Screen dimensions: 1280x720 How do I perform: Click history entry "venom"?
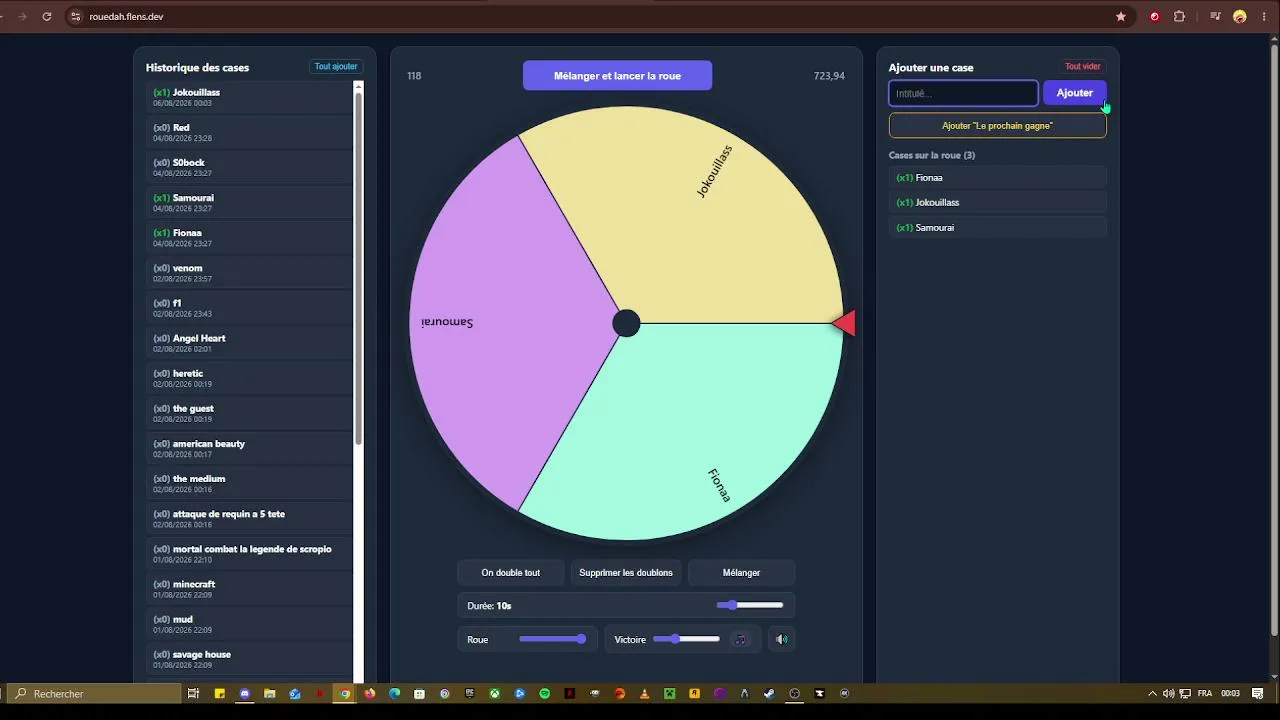coord(249,273)
